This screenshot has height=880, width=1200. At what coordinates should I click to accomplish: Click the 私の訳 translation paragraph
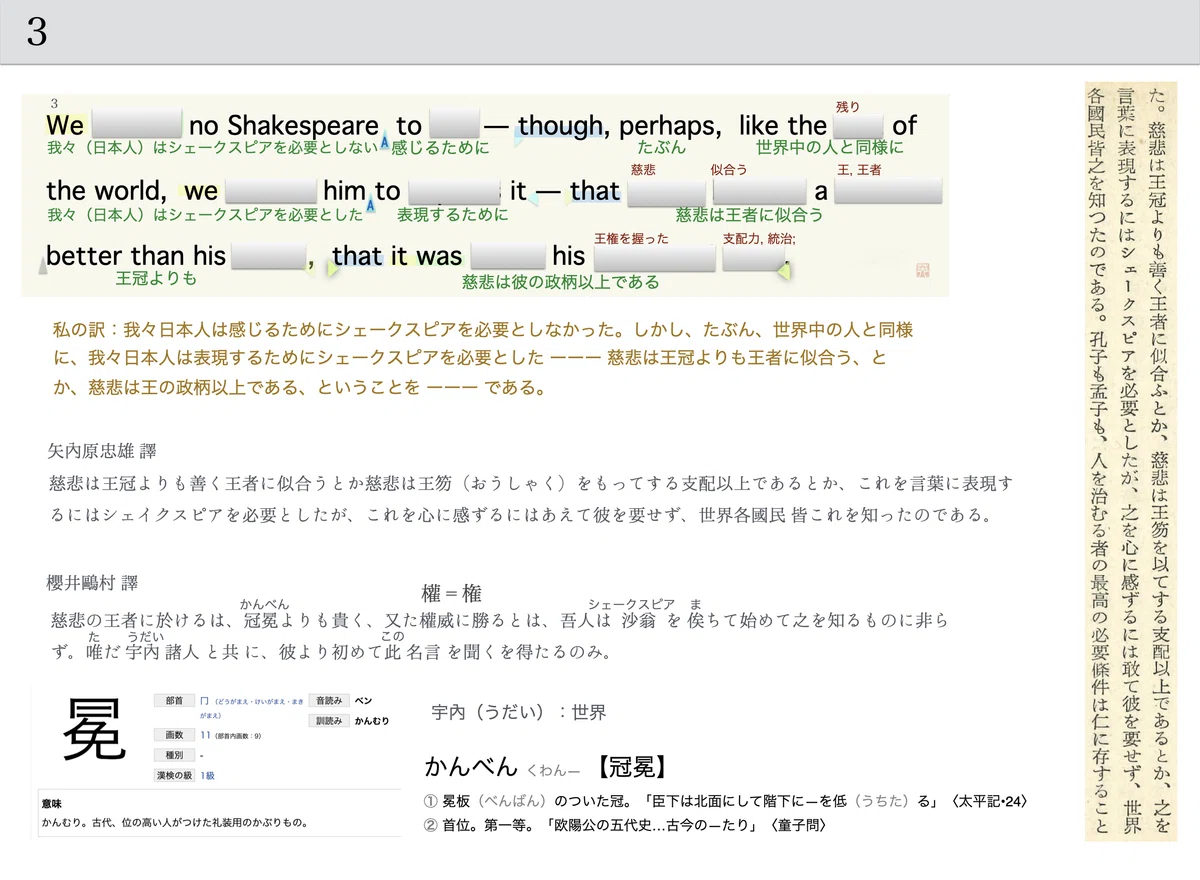click(484, 359)
